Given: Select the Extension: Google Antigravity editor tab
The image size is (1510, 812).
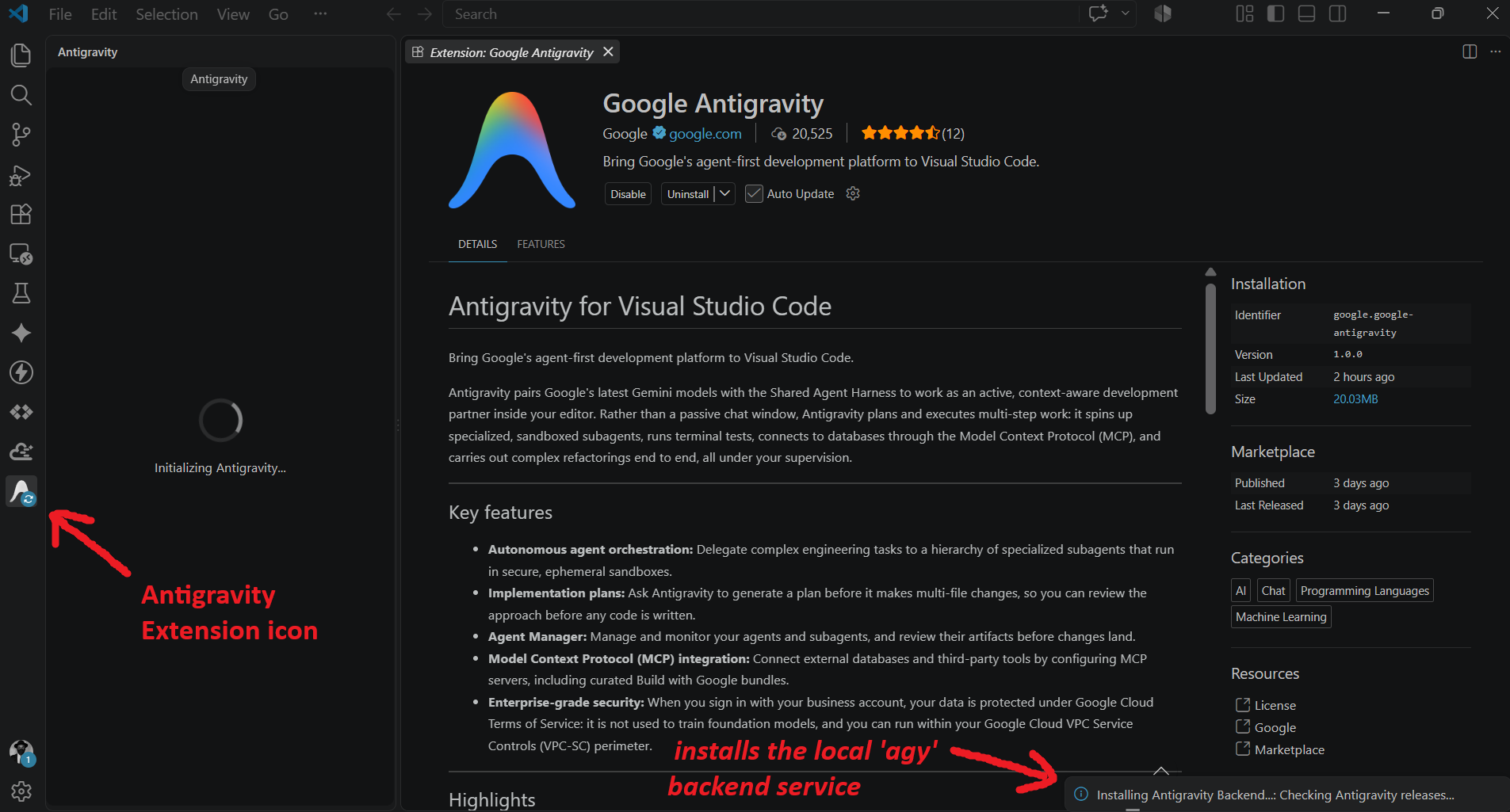Looking at the screenshot, I should click(x=511, y=52).
